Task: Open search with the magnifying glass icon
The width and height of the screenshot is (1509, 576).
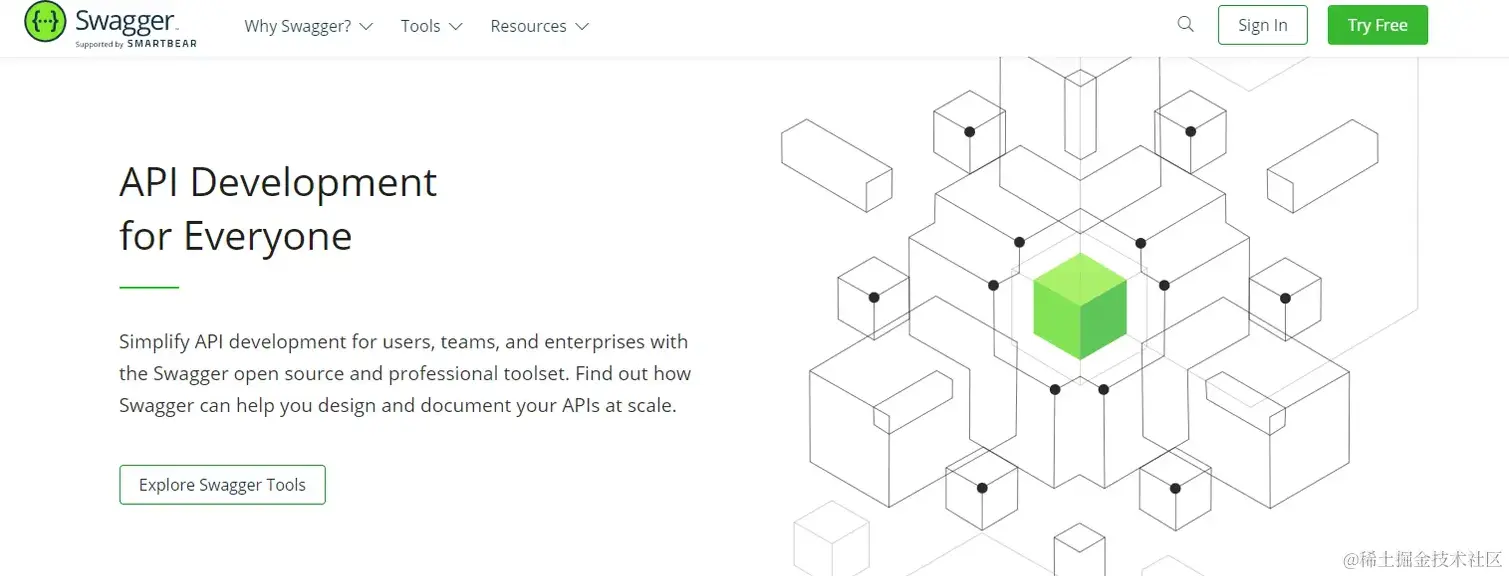Action: pyautogui.click(x=1185, y=25)
